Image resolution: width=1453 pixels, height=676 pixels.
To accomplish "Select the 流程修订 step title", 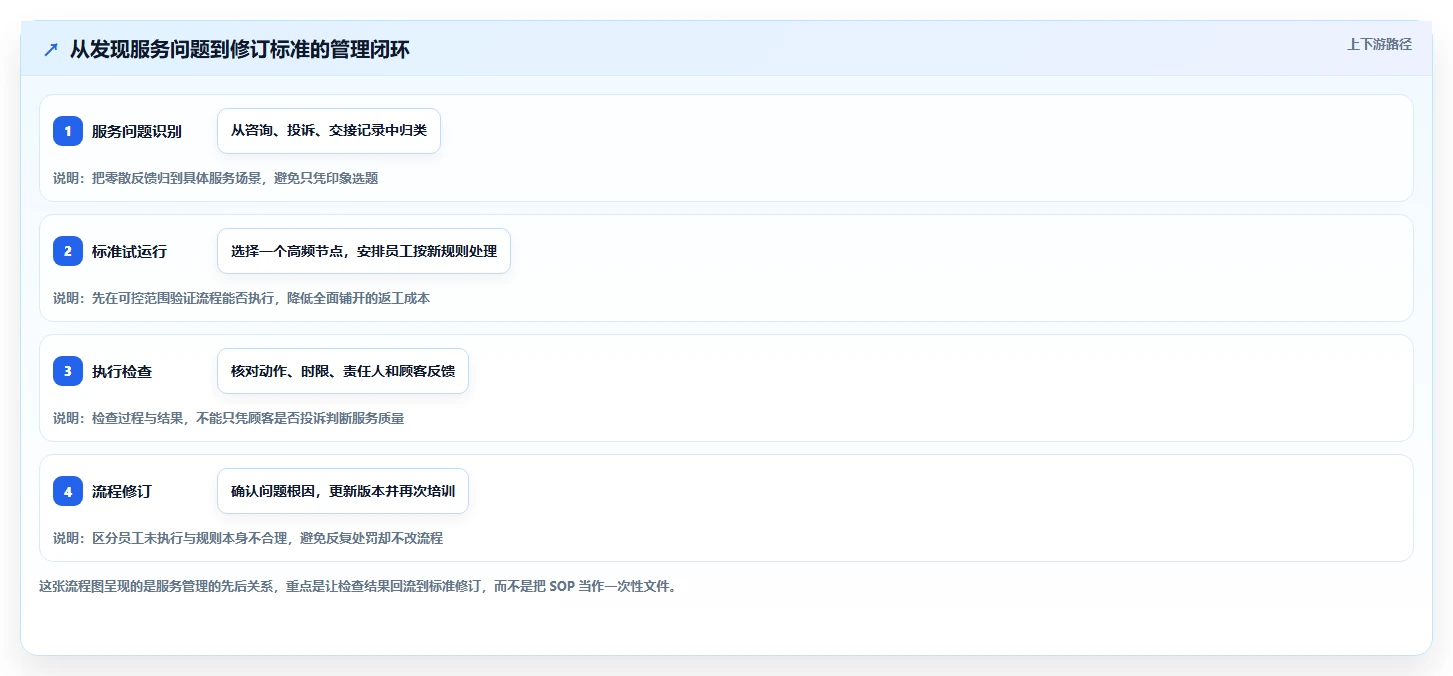I will (122, 491).
